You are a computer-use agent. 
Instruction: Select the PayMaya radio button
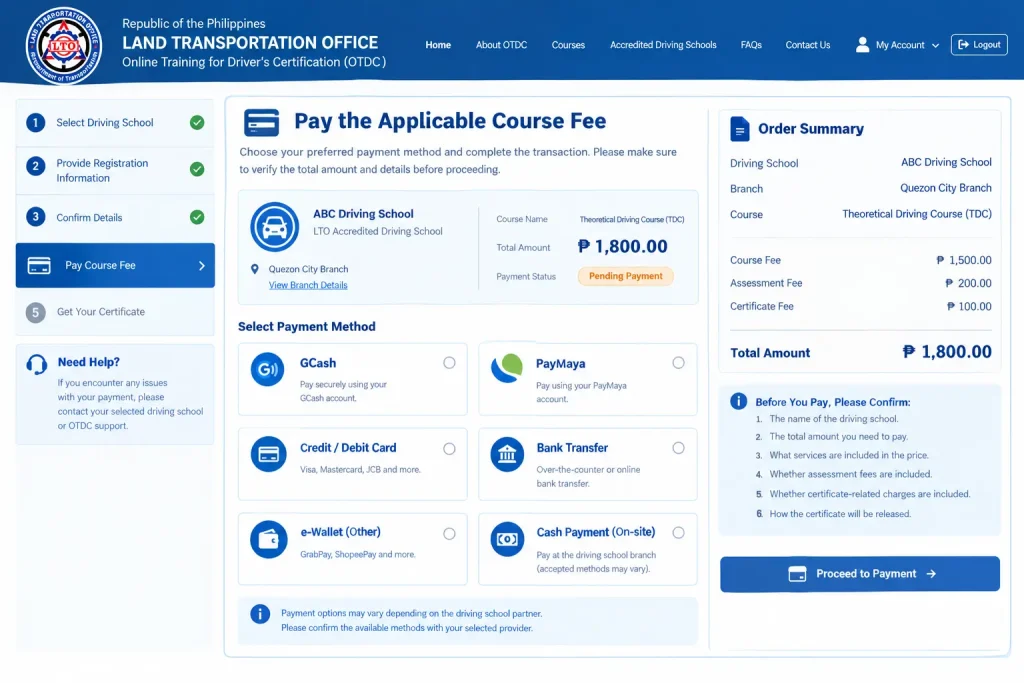click(679, 362)
